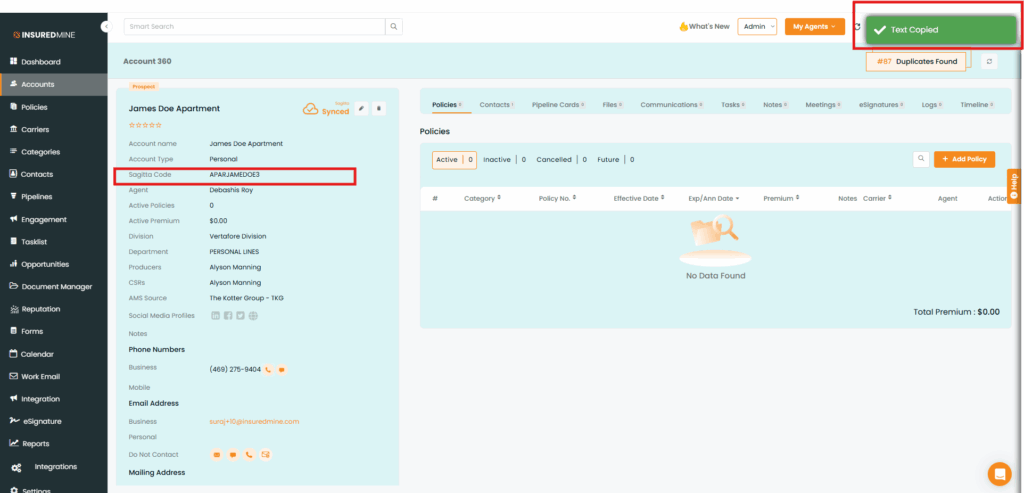Click the phone call icon beside the business number
1024x493 pixels.
click(x=269, y=369)
